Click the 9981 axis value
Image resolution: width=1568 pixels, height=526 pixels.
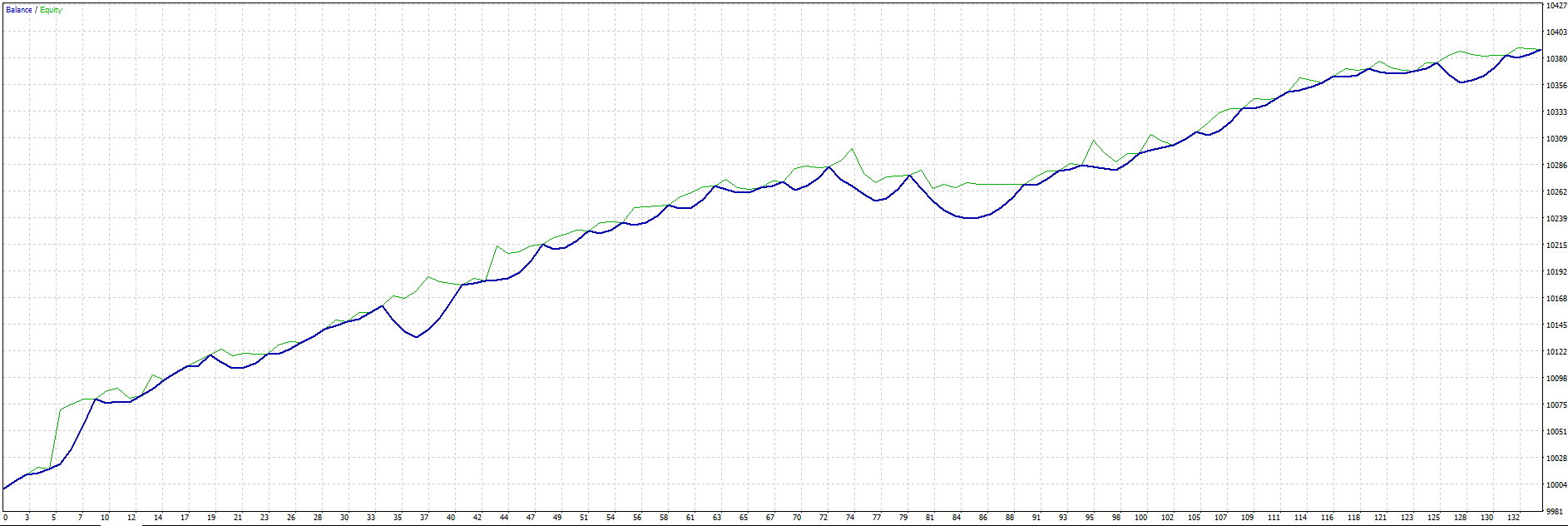[x=1554, y=511]
